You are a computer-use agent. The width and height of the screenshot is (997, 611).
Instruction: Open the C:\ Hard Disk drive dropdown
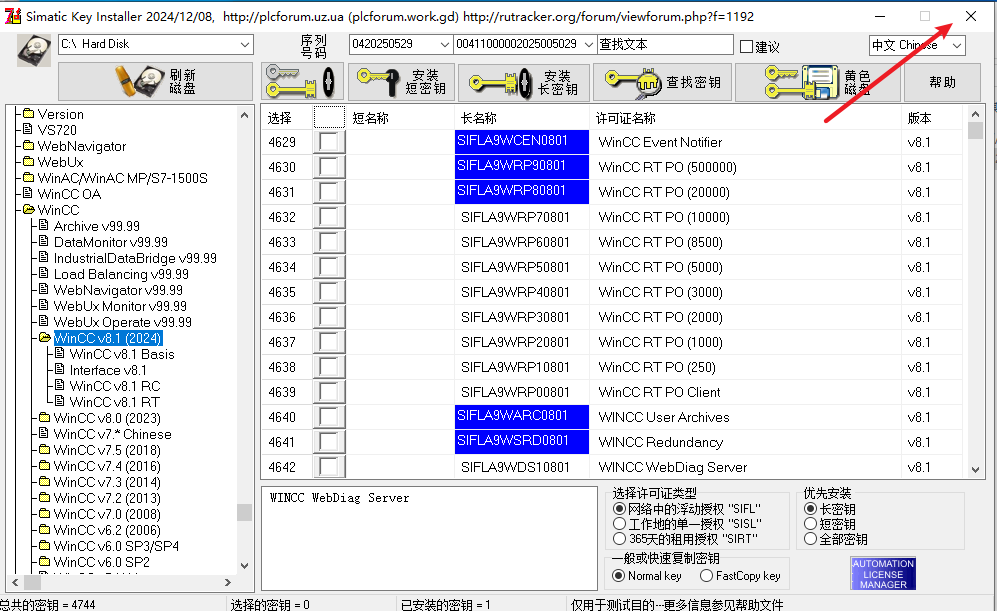click(x=245, y=45)
